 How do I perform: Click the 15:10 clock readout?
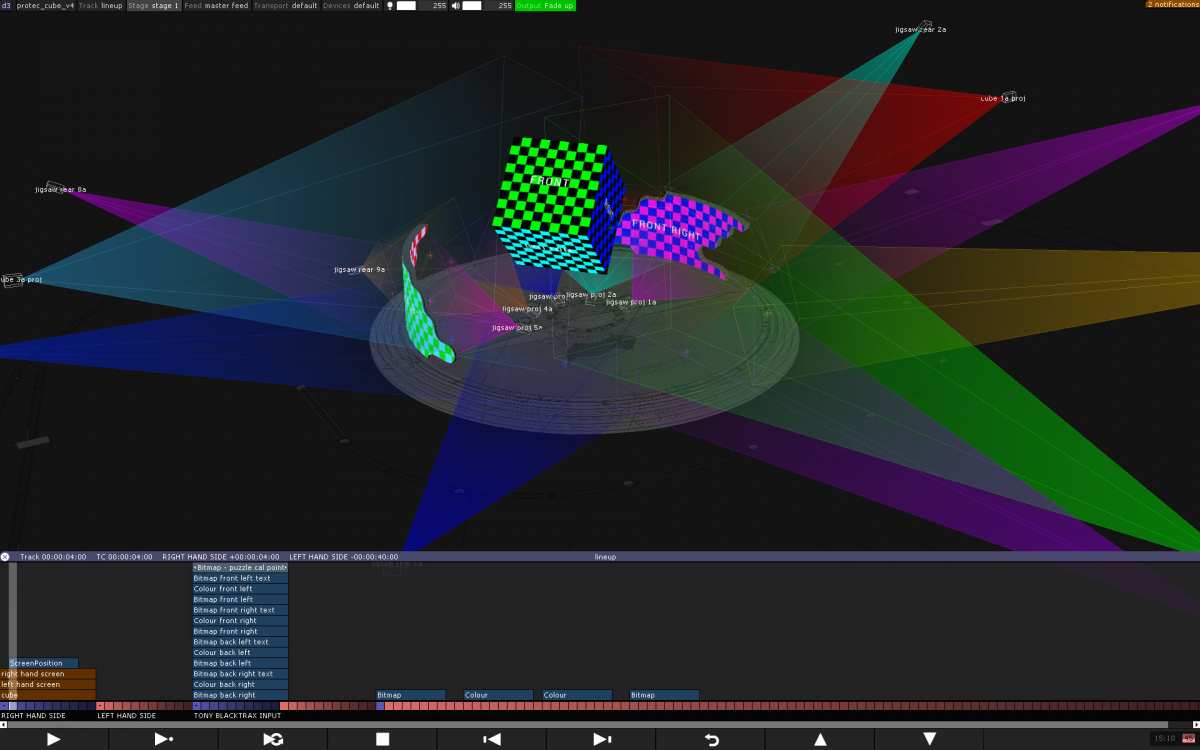(1164, 739)
